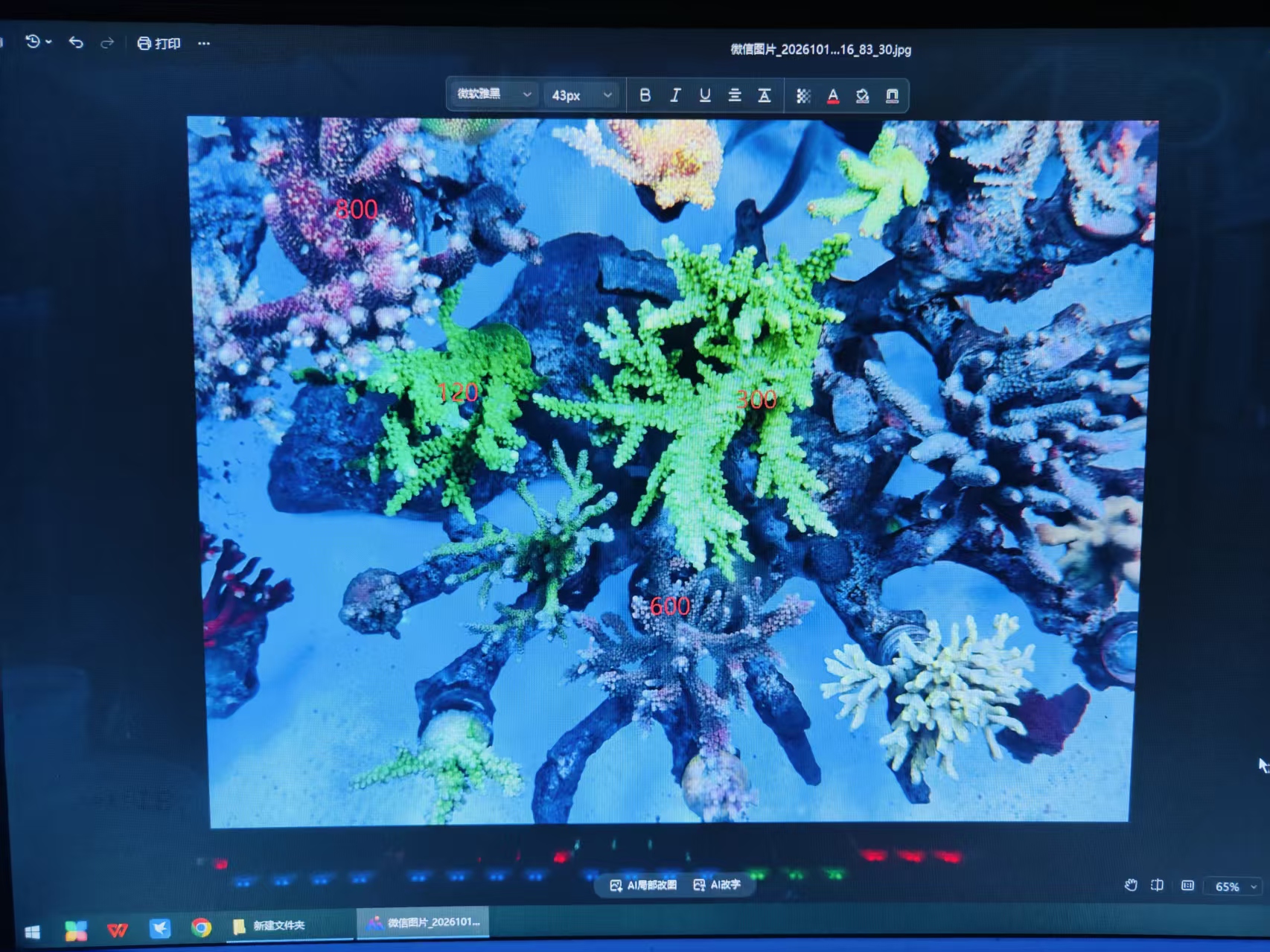Launch WPS Office from the taskbar
This screenshot has width=1270, height=952.
(x=118, y=929)
